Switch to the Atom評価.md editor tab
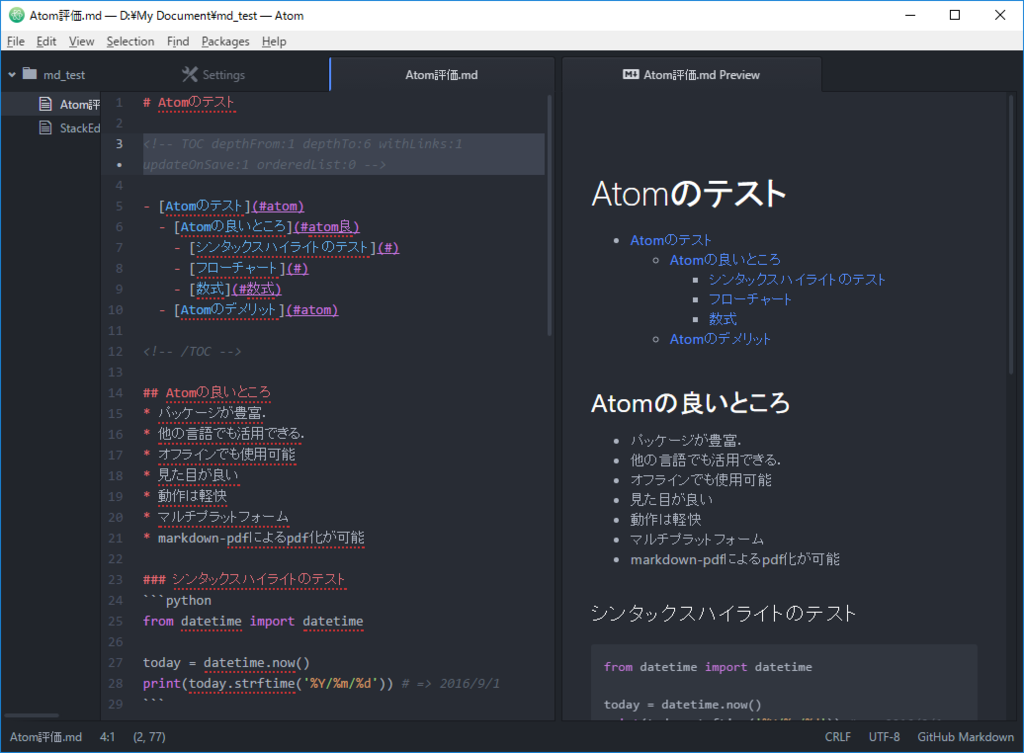The width and height of the screenshot is (1024, 753). (x=441, y=74)
